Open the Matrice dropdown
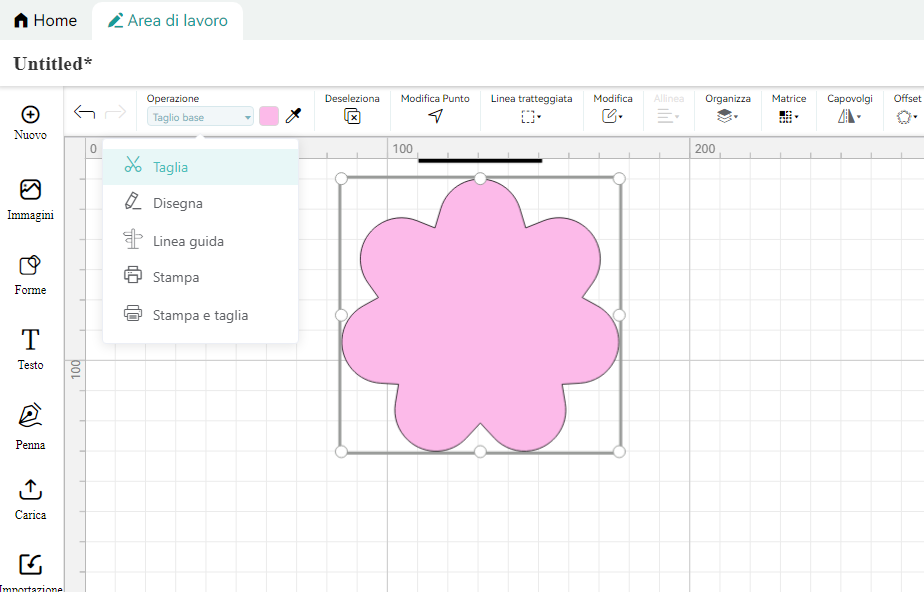This screenshot has width=924, height=592. click(x=788, y=116)
